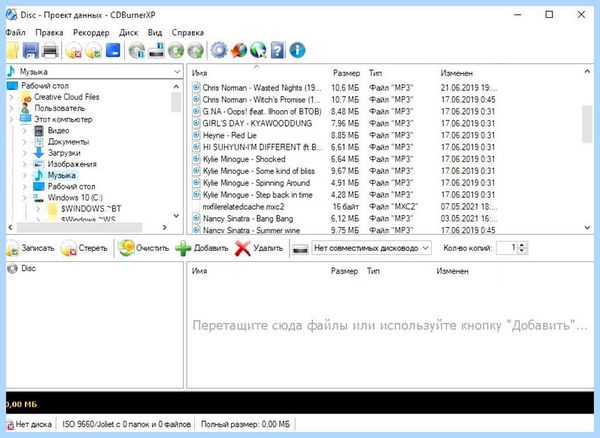Click the Disc info toolbar icon
600x438 pixels.
137,50
